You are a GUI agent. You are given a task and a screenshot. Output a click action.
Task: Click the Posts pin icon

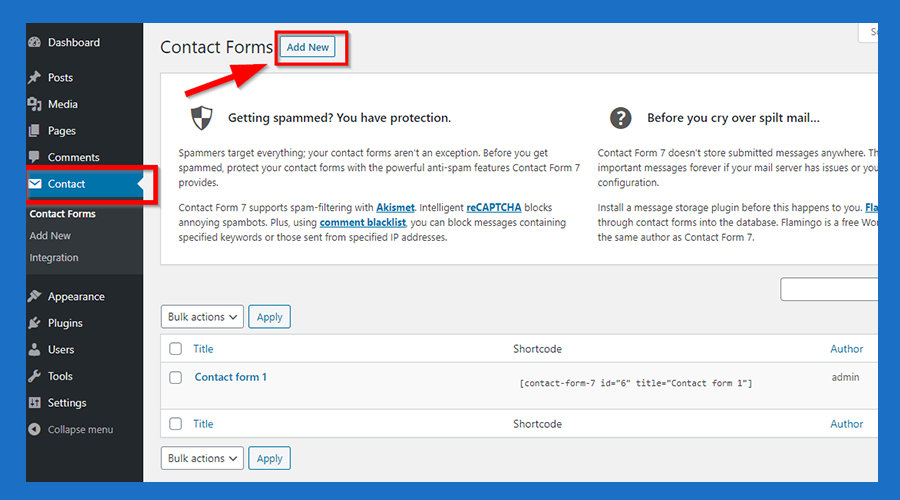pos(35,78)
